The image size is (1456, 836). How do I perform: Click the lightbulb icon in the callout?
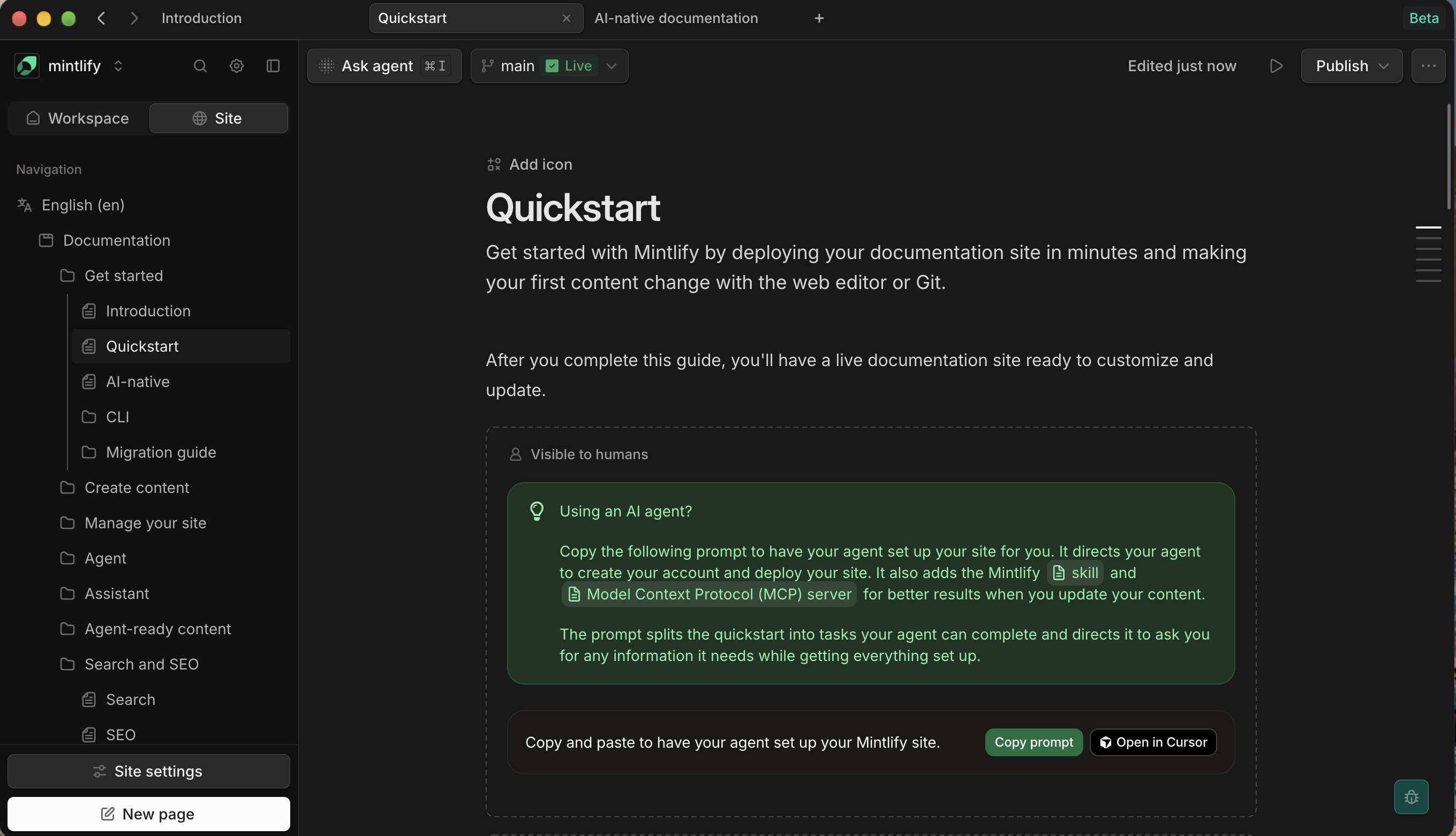[x=537, y=511]
